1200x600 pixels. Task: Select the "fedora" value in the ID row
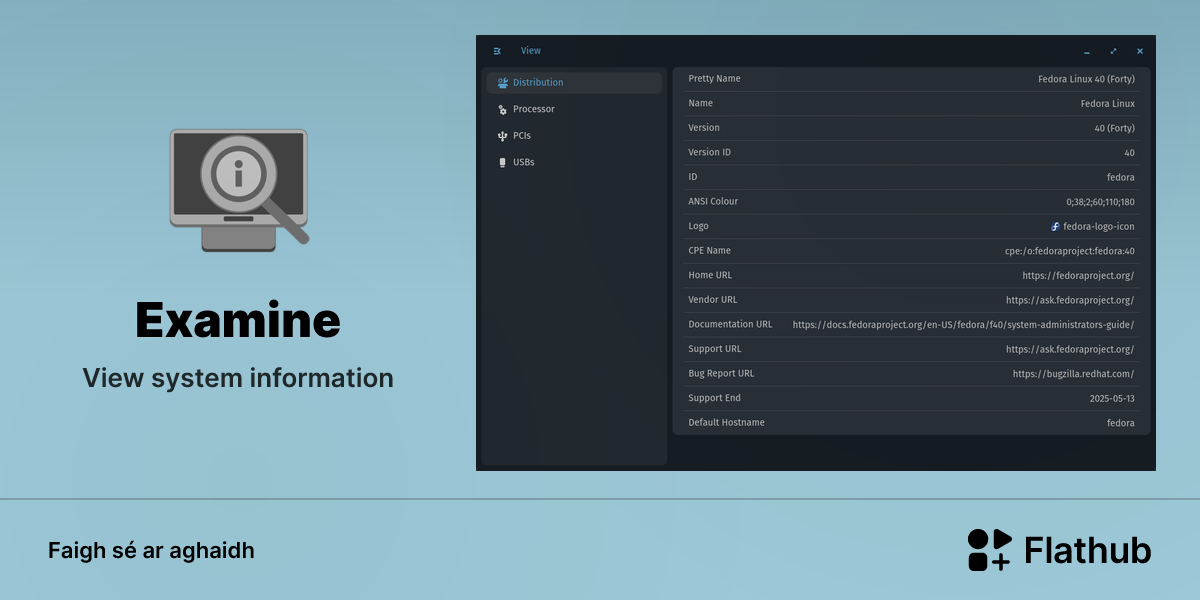tap(1120, 177)
